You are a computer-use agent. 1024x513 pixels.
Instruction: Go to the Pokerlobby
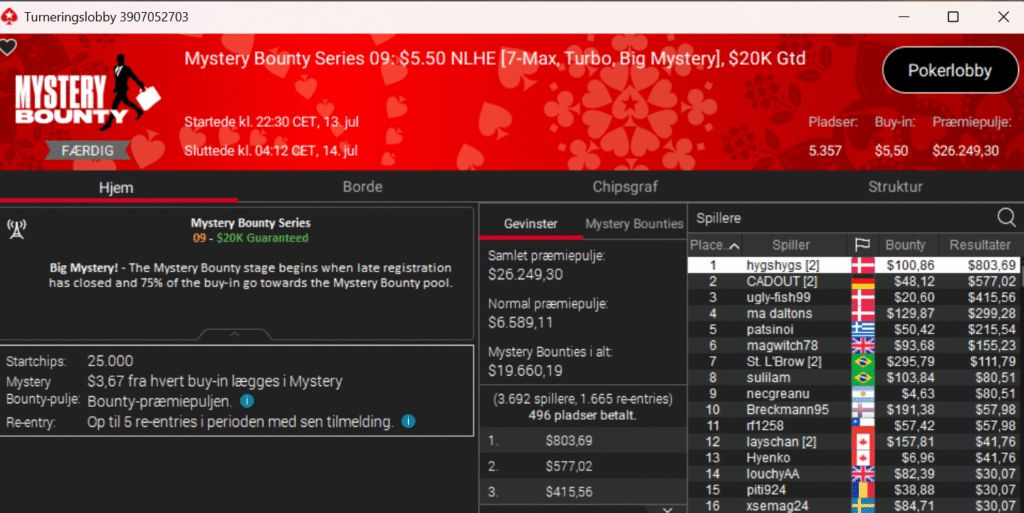point(950,70)
